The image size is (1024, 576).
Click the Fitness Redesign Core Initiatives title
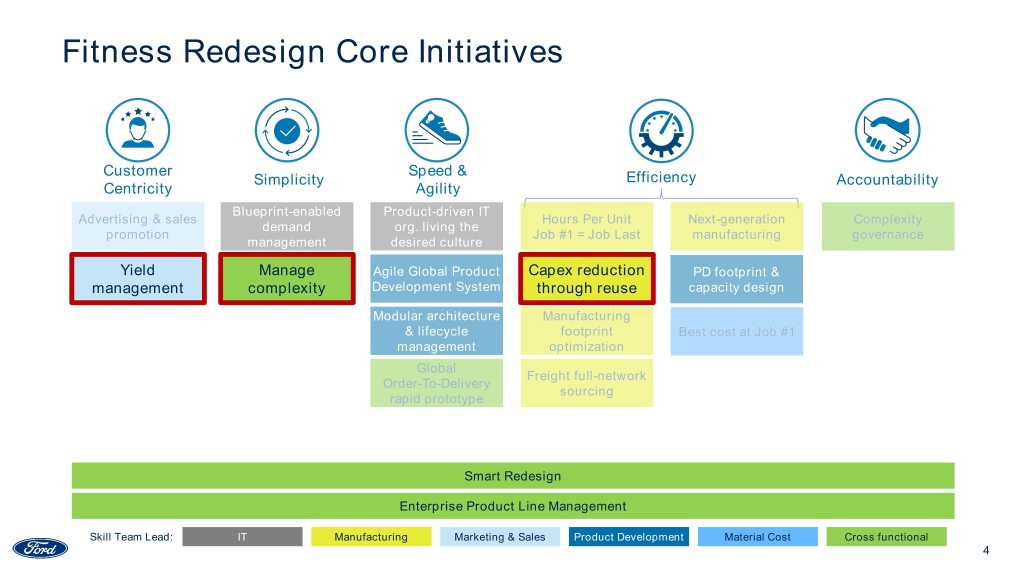click(x=312, y=51)
